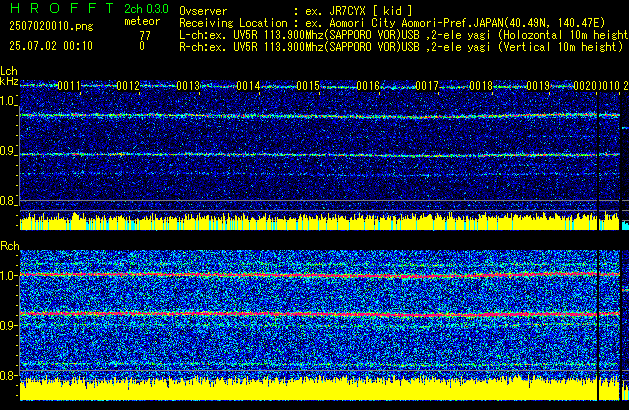The width and height of the screenshot is (629, 410).
Task: Click the 1.0 frequency label in Lch
Action: (x=8, y=101)
